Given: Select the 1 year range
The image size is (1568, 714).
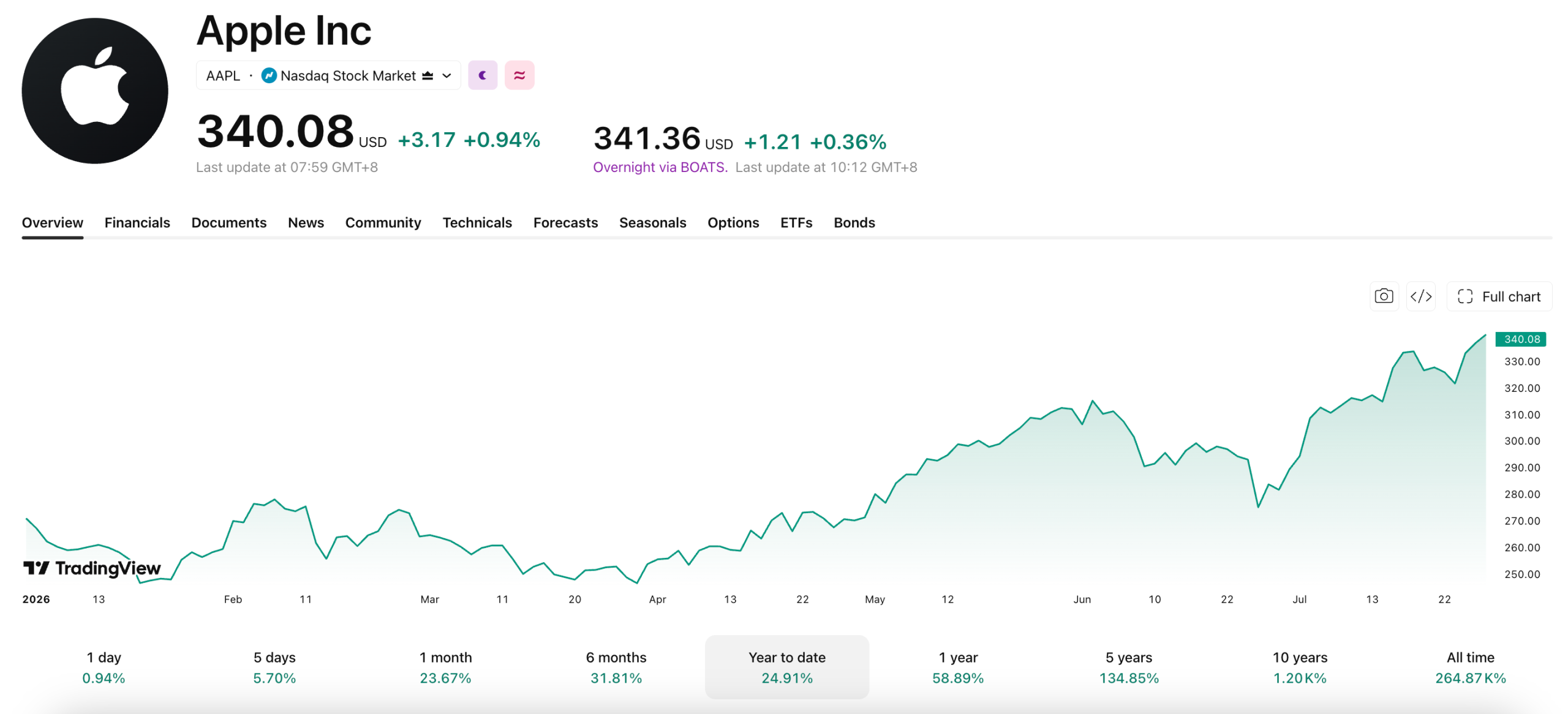Looking at the screenshot, I should tap(958, 667).
